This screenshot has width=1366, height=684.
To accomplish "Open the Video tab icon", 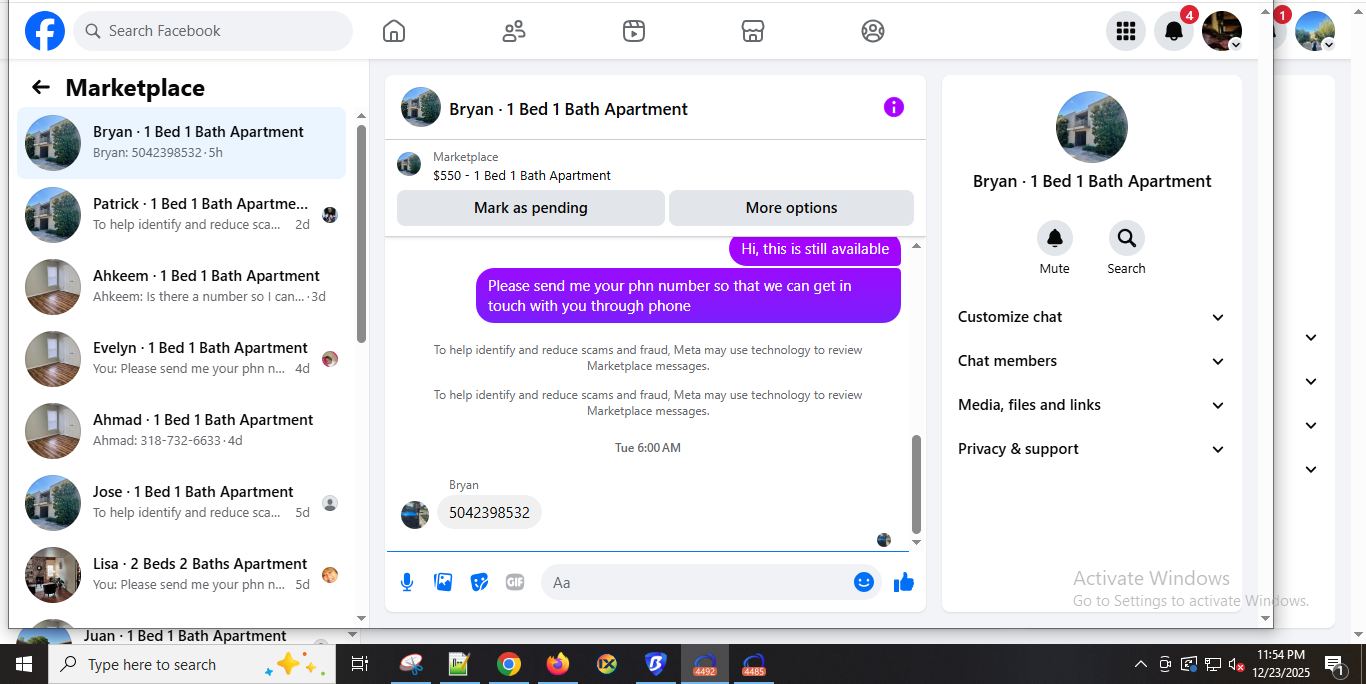I will [634, 31].
